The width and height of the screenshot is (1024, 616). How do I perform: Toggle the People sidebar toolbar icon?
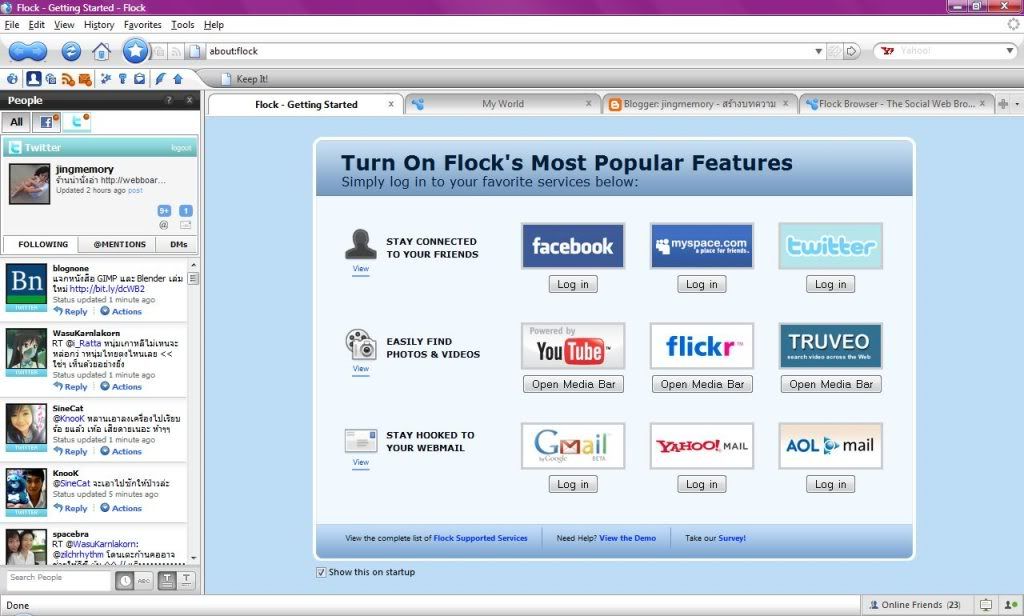point(33,79)
